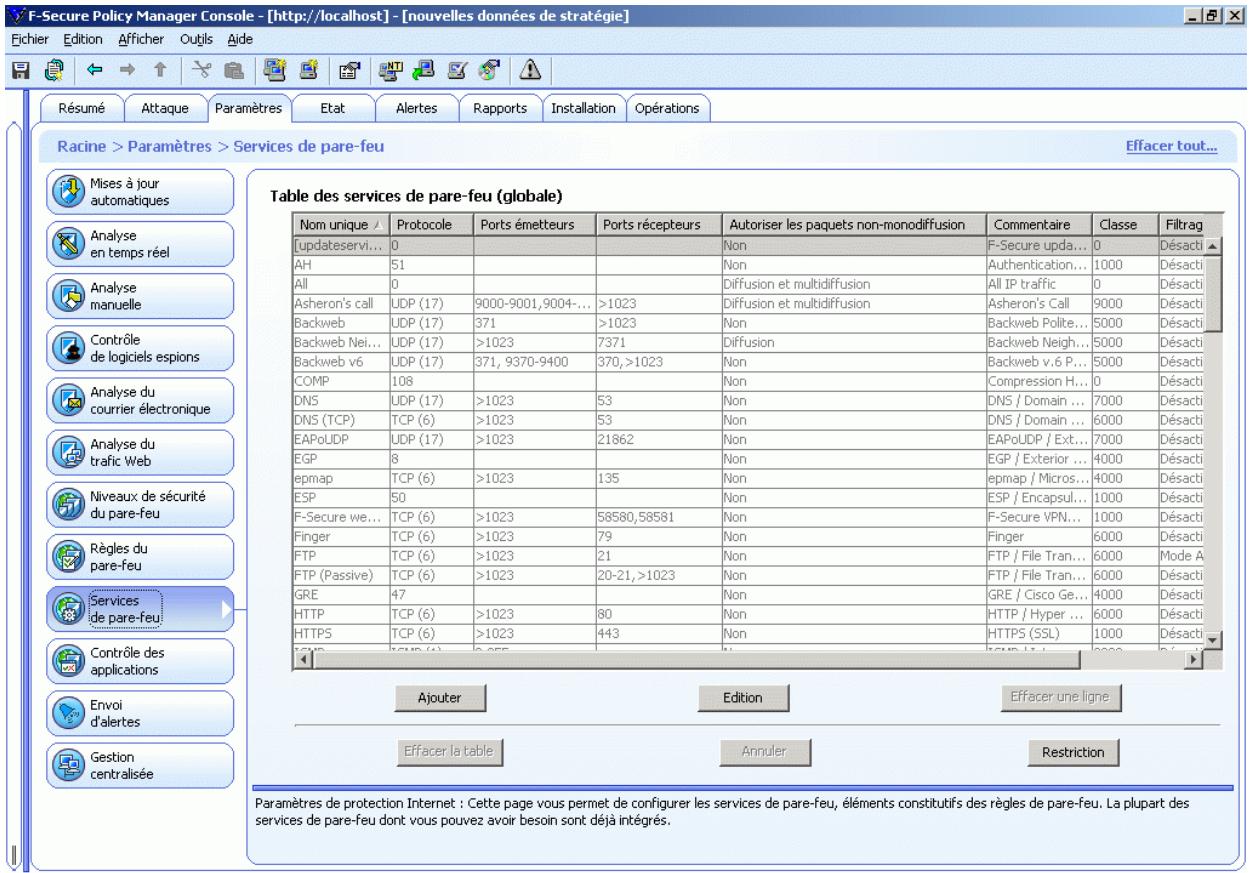Open Niveaux de sécurité du pare-feu
1253x873 pixels.
pos(140,504)
